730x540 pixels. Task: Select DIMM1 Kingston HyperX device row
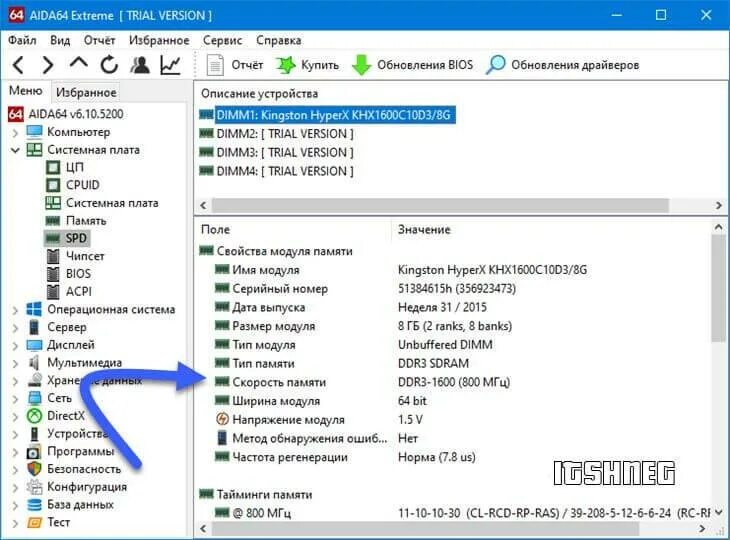(x=327, y=115)
